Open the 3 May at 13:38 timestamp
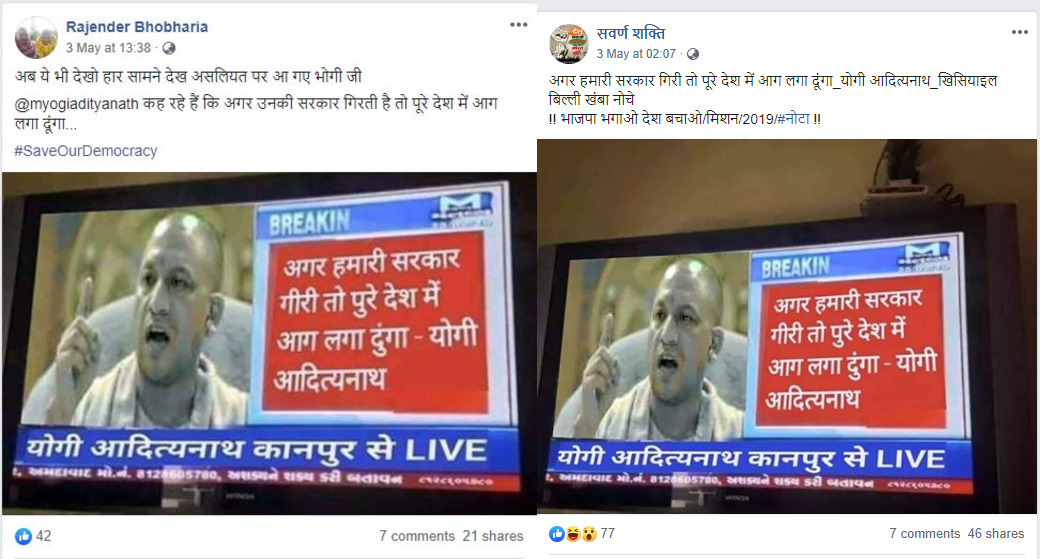This screenshot has width=1040, height=559. (x=108, y=48)
